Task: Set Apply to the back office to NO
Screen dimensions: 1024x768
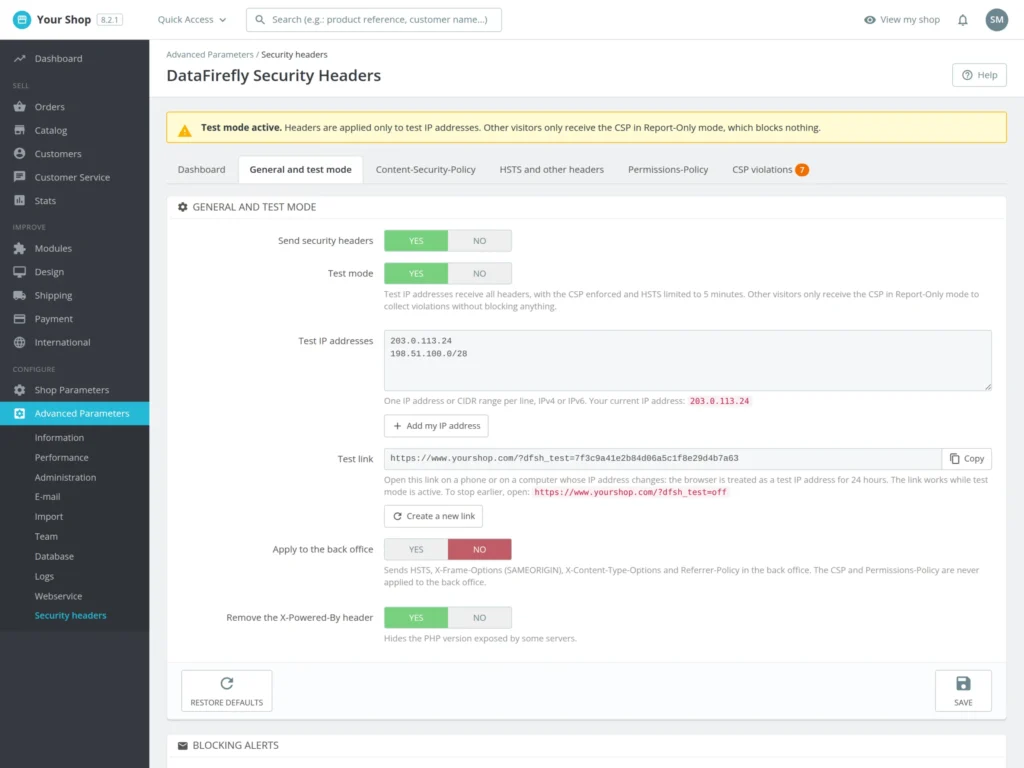Action: coord(479,549)
